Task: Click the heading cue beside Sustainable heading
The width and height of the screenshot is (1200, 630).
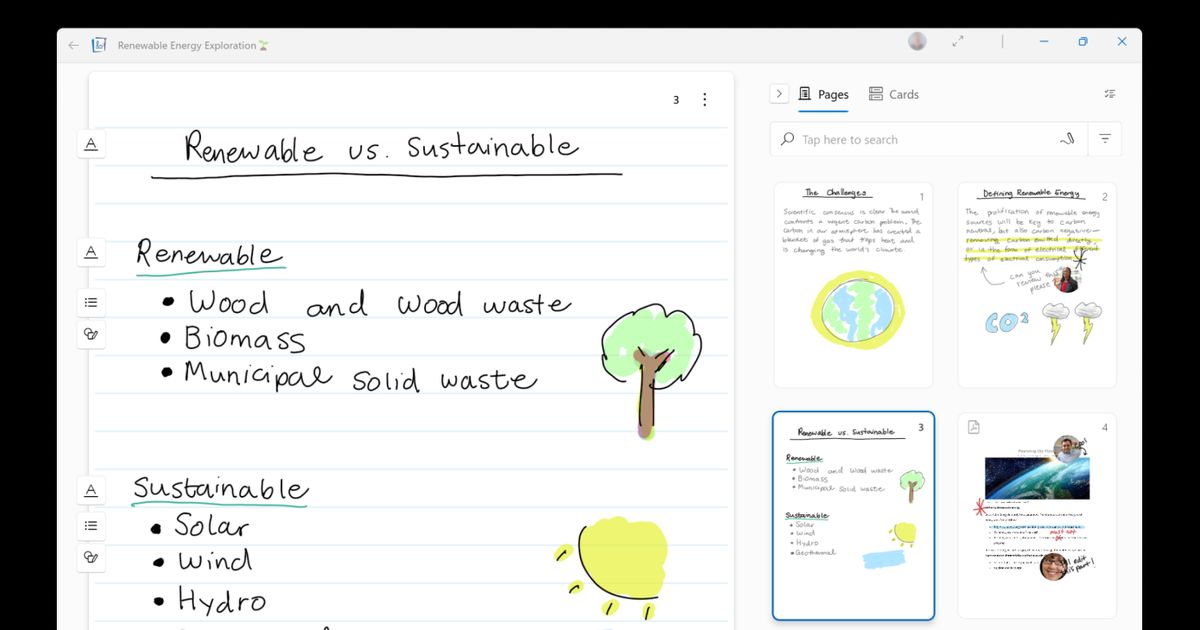Action: [x=91, y=490]
